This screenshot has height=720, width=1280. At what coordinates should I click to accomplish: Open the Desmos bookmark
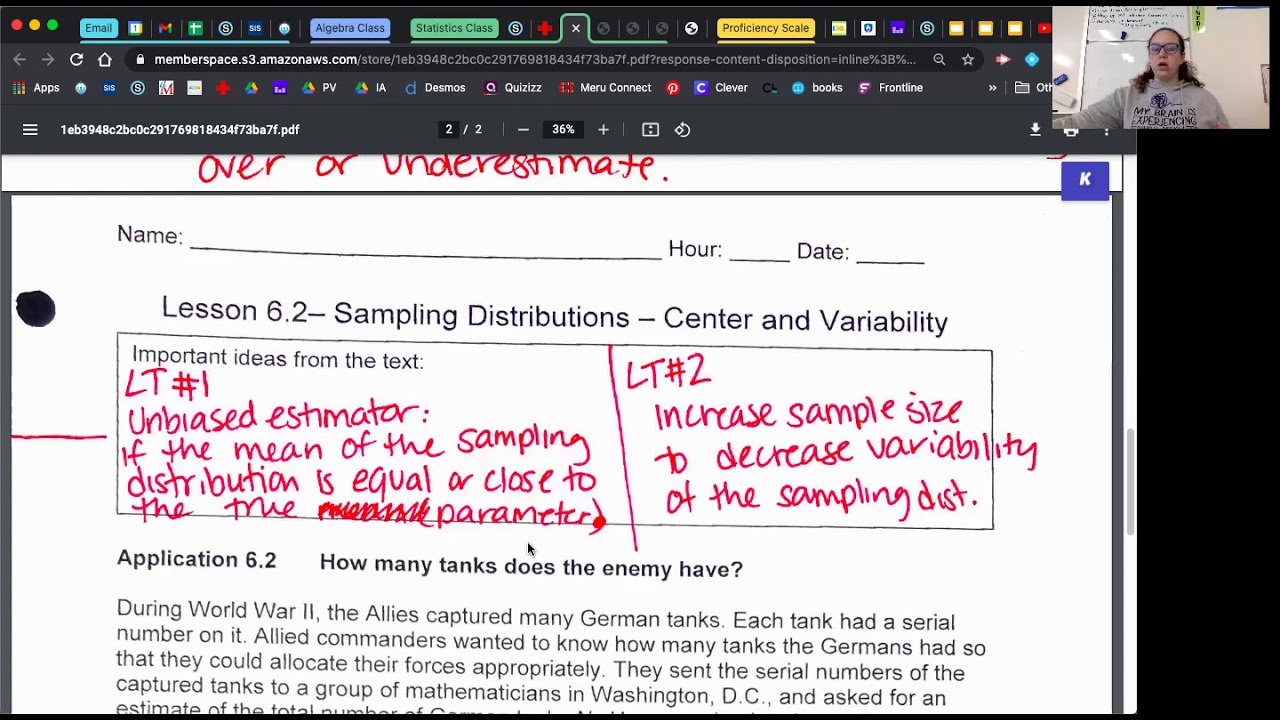tap(434, 88)
